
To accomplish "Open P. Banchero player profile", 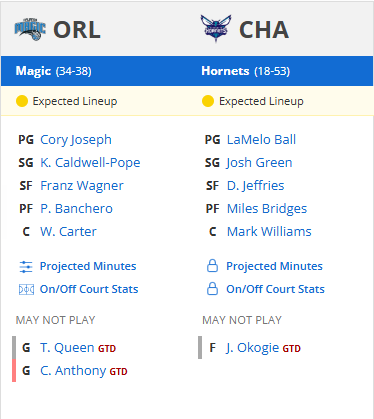I will tap(76, 209).
